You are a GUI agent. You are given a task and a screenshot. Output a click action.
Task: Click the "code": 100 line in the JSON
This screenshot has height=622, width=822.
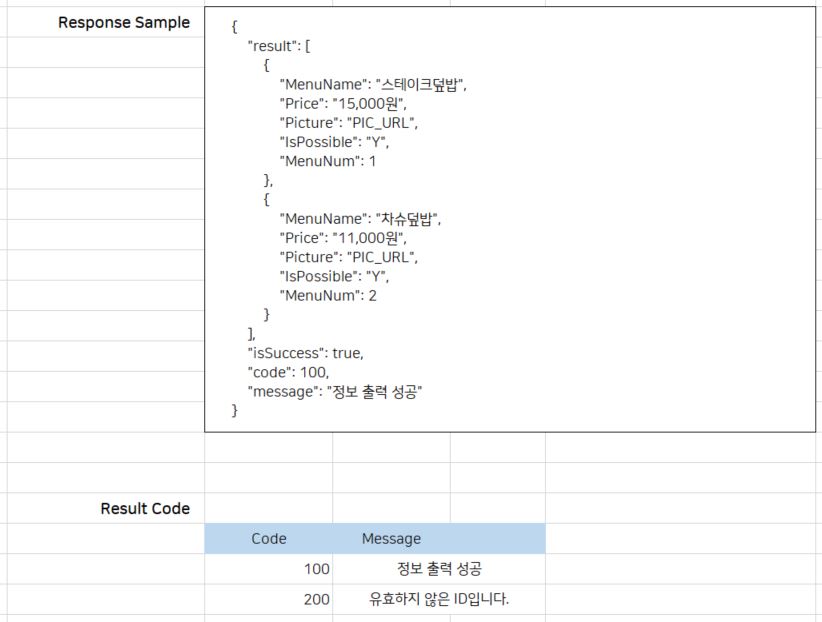tap(287, 372)
